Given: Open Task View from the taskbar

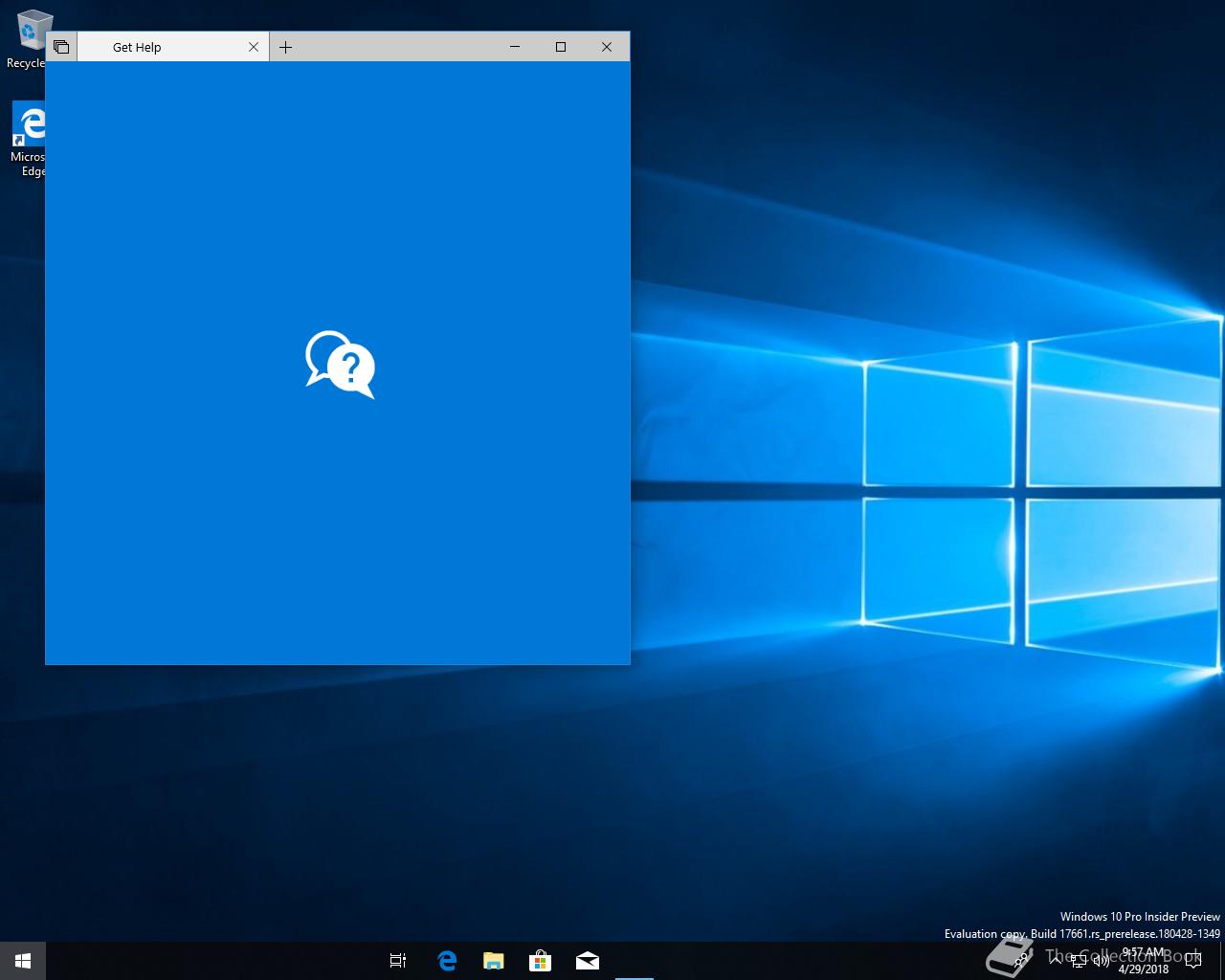Looking at the screenshot, I should coord(398,961).
